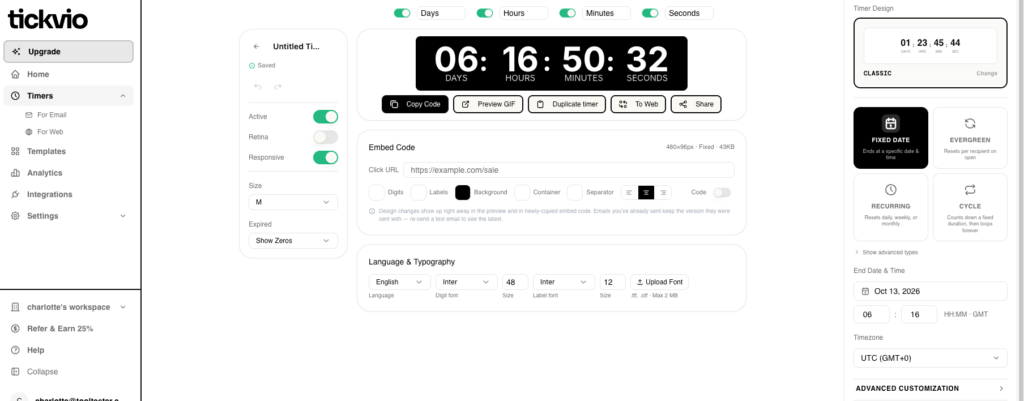
Task: Click the Evergreen refresh icon card
Action: (970, 138)
